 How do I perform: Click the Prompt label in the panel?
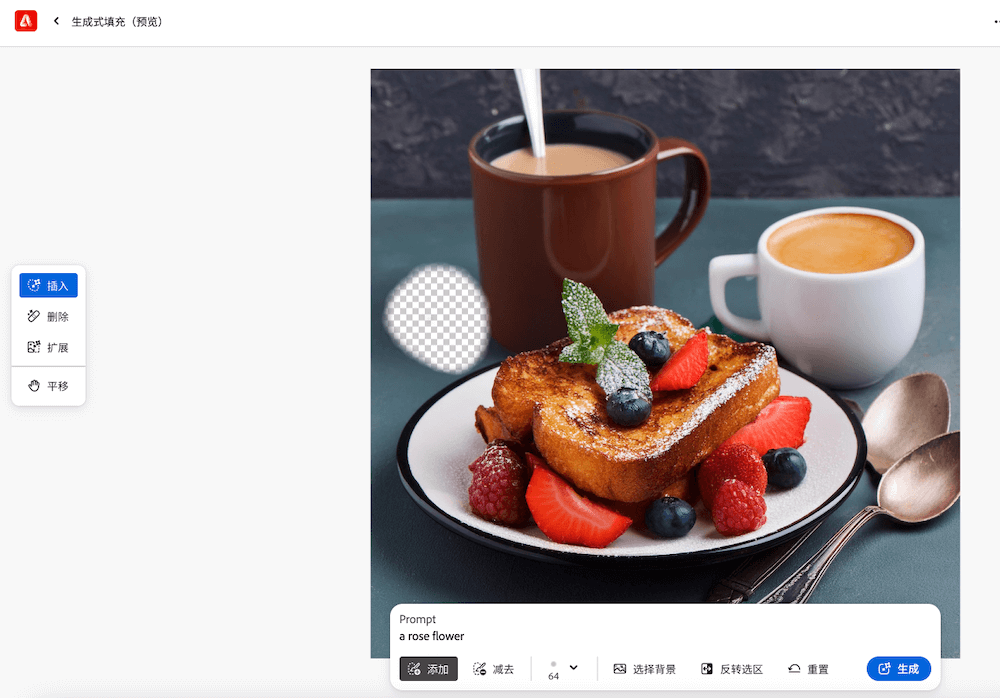pos(418,619)
